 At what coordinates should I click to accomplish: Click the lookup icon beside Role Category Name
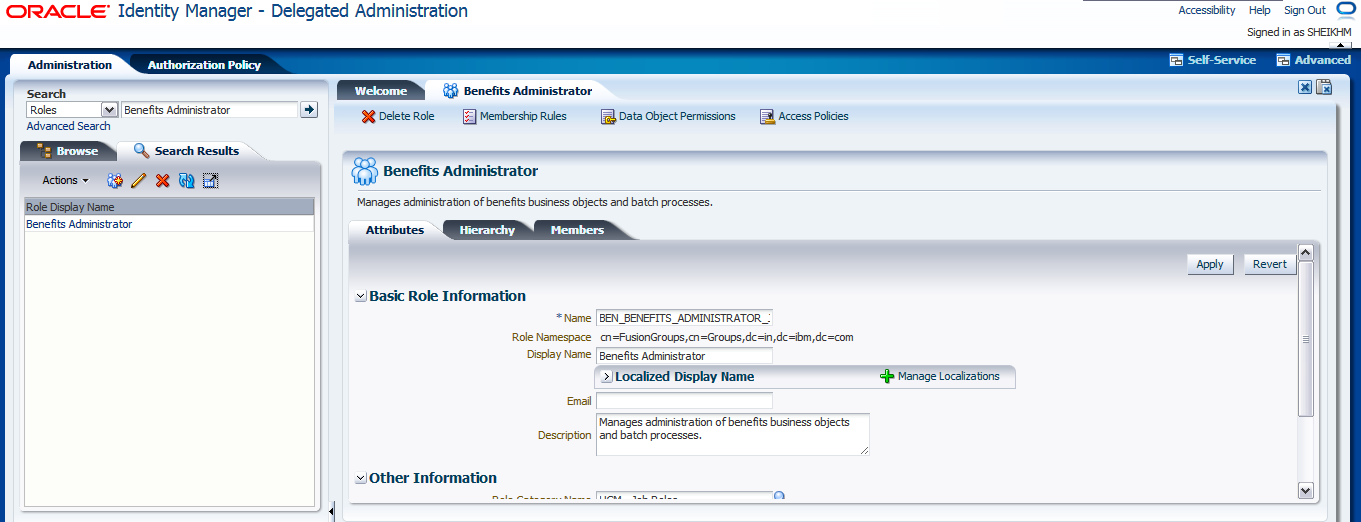pyautogui.click(x=780, y=496)
